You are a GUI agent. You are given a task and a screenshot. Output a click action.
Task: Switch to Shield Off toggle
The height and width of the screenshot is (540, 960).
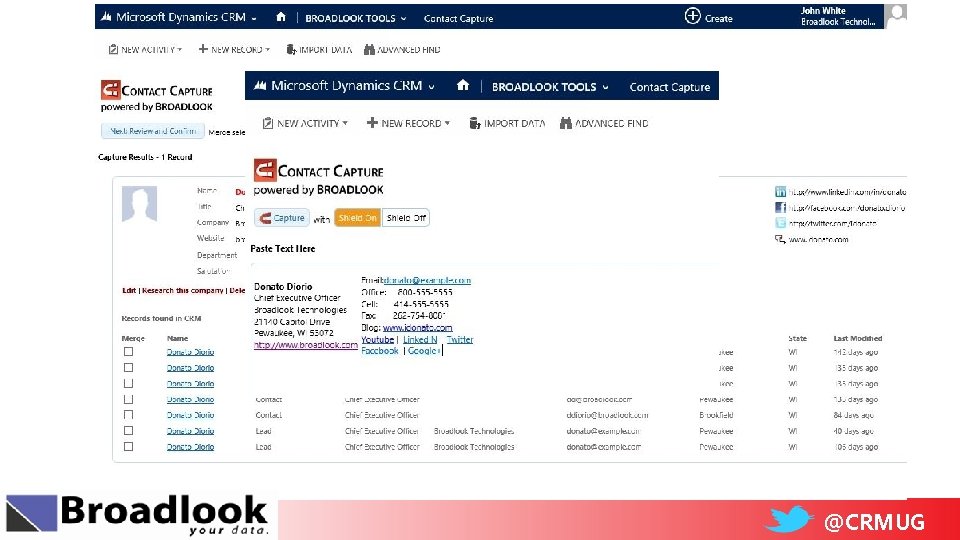(x=406, y=218)
